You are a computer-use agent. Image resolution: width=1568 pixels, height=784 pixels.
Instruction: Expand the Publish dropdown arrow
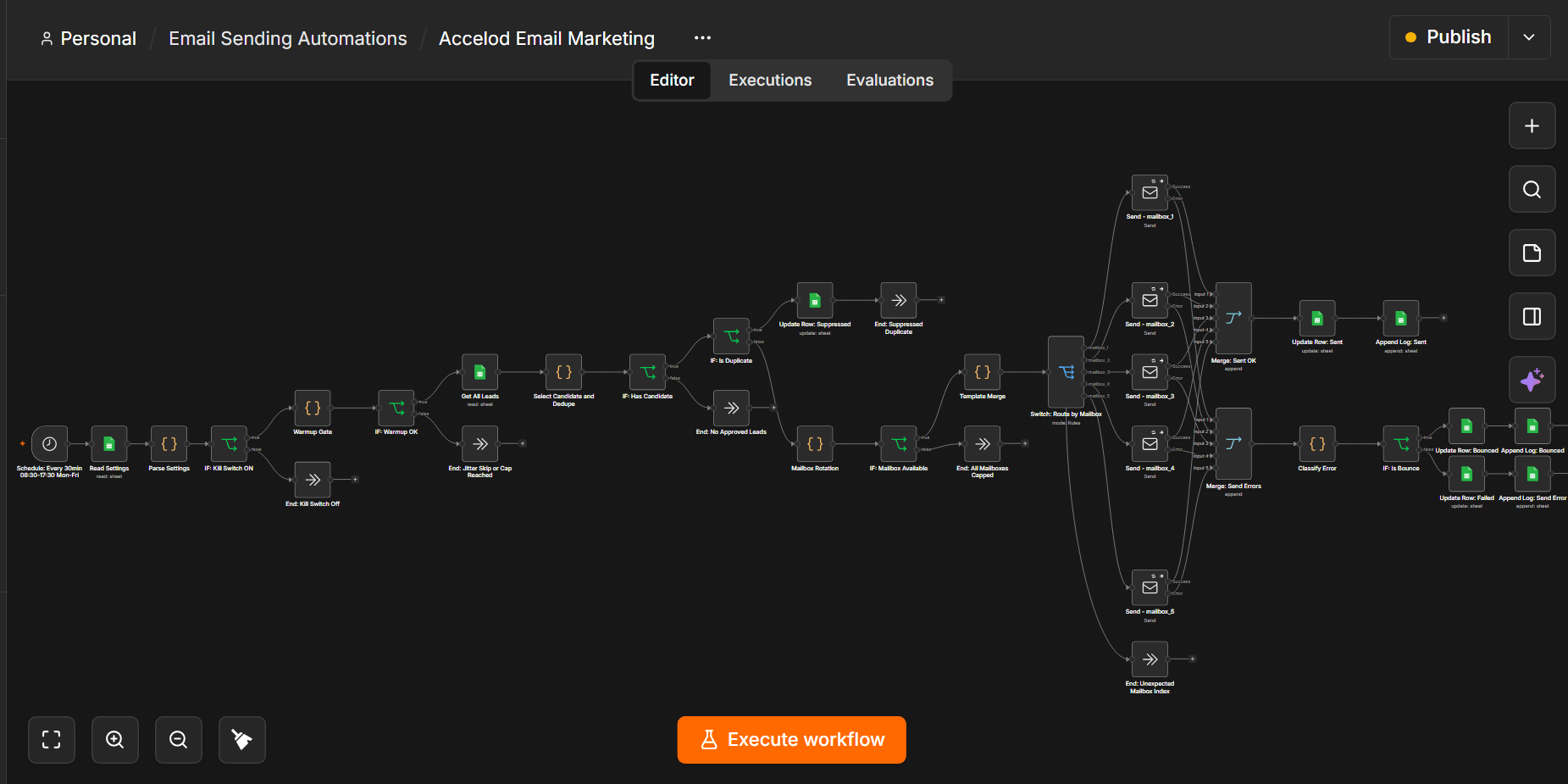coord(1529,37)
